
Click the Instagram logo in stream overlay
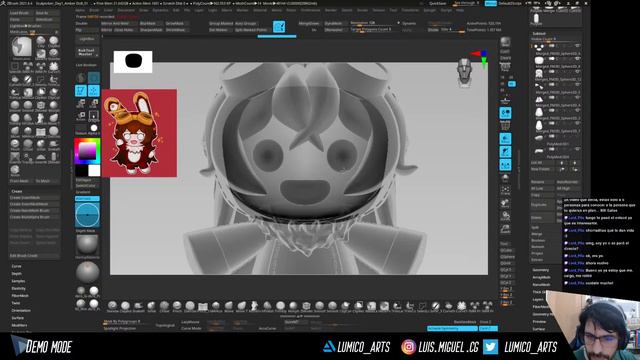[408, 347]
